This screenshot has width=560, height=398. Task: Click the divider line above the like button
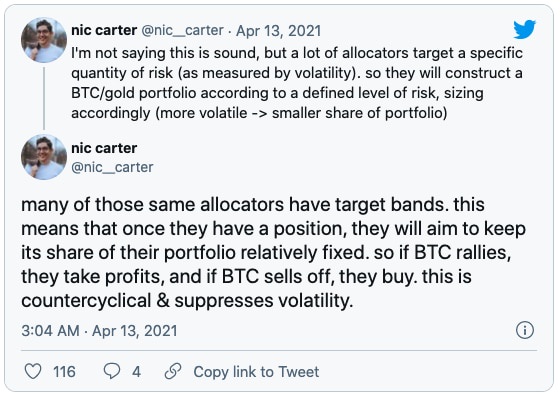(279, 350)
